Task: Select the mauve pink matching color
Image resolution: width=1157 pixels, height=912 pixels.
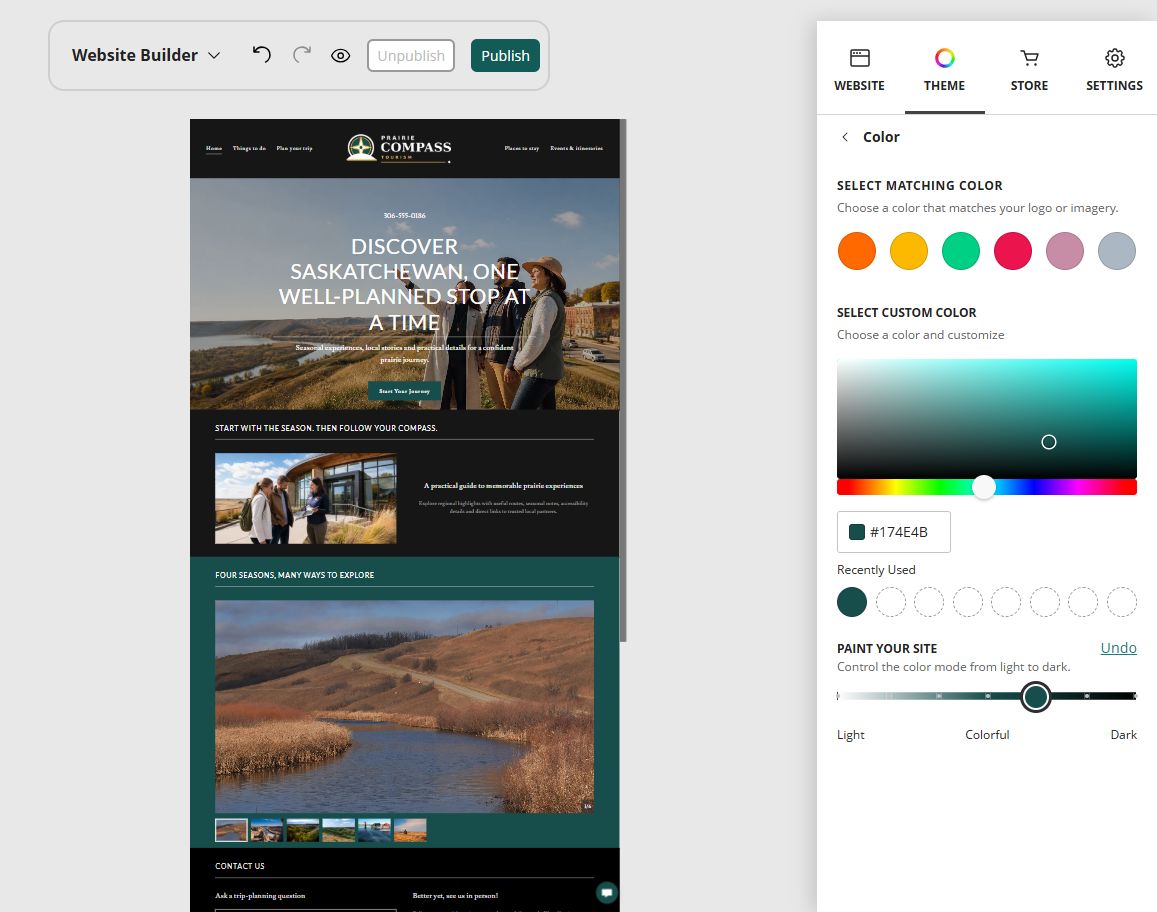Action: click(1065, 251)
